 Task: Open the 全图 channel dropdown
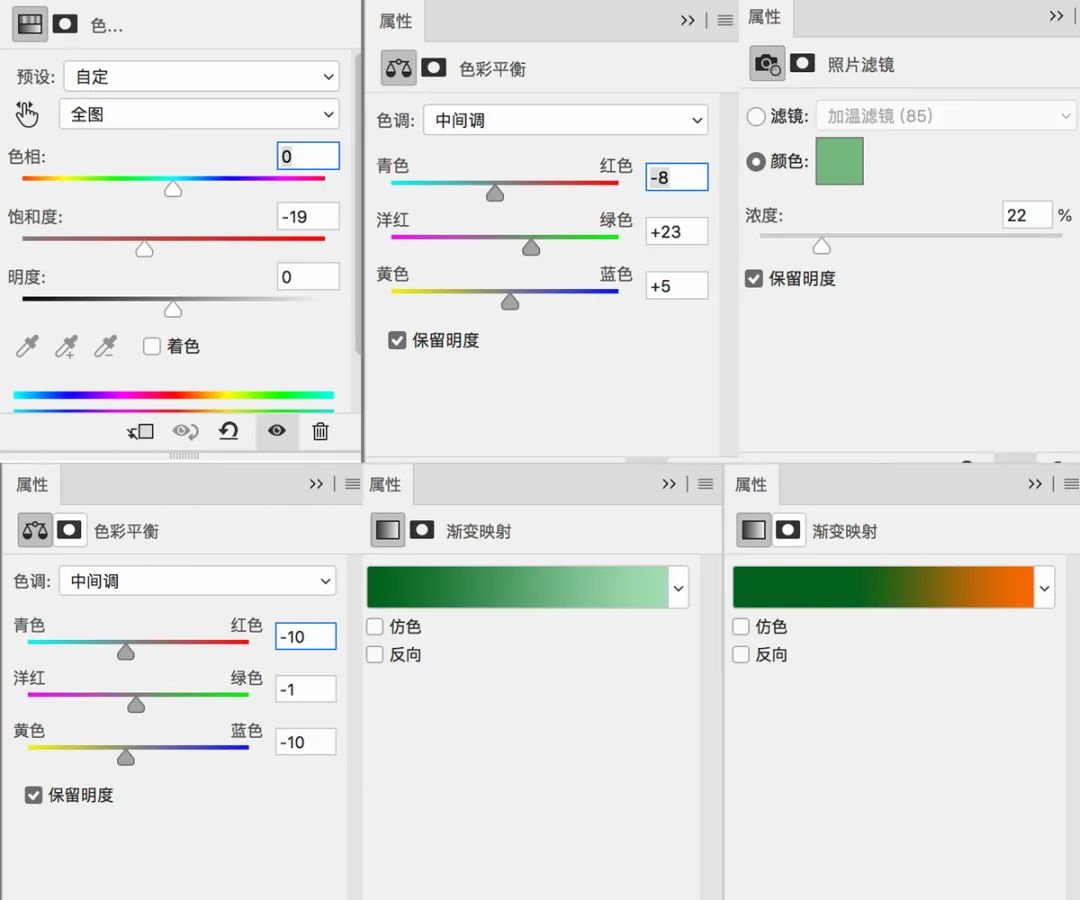[199, 114]
